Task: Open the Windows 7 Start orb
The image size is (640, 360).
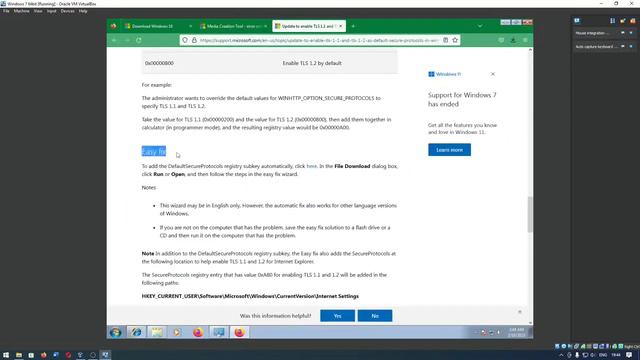Action: point(116,332)
